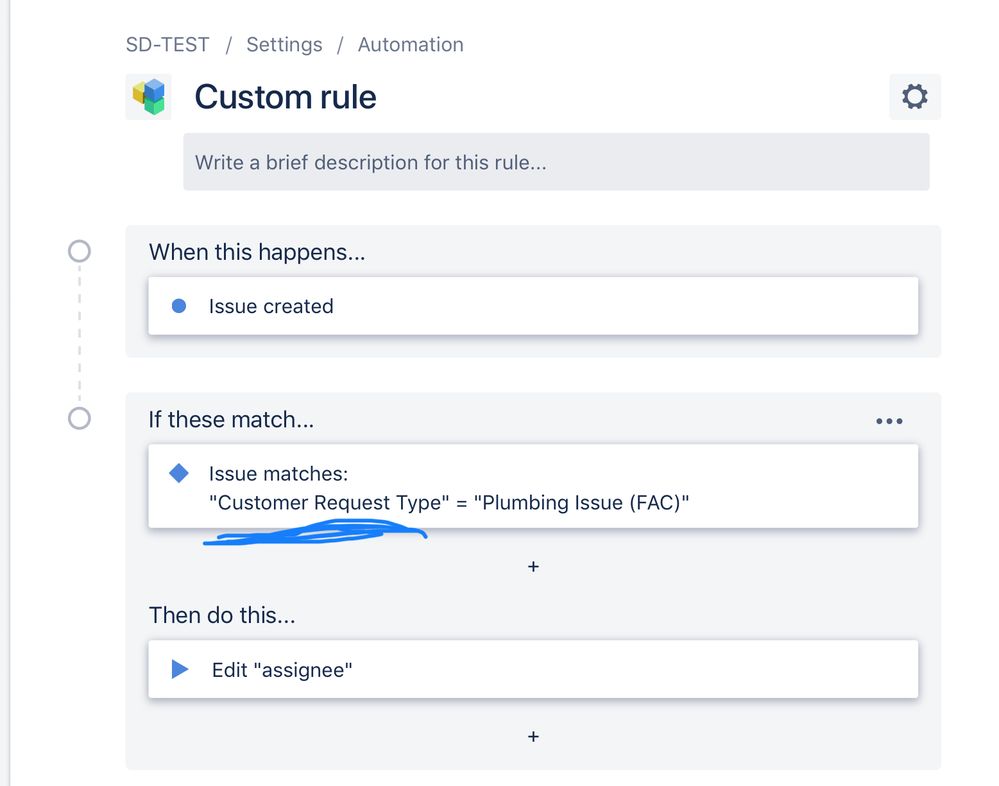Click blue play arrow action icon
Viewport: 999px width, 786px height.
tap(180, 669)
